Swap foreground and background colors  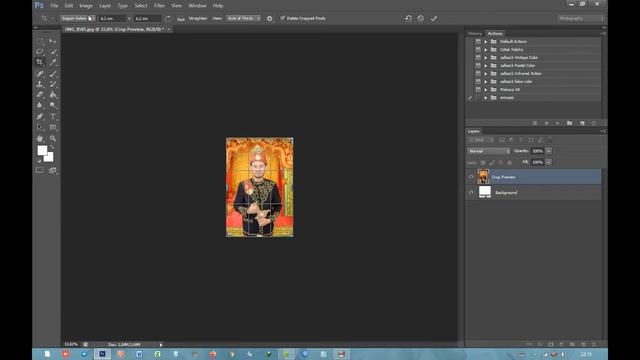tap(52, 148)
